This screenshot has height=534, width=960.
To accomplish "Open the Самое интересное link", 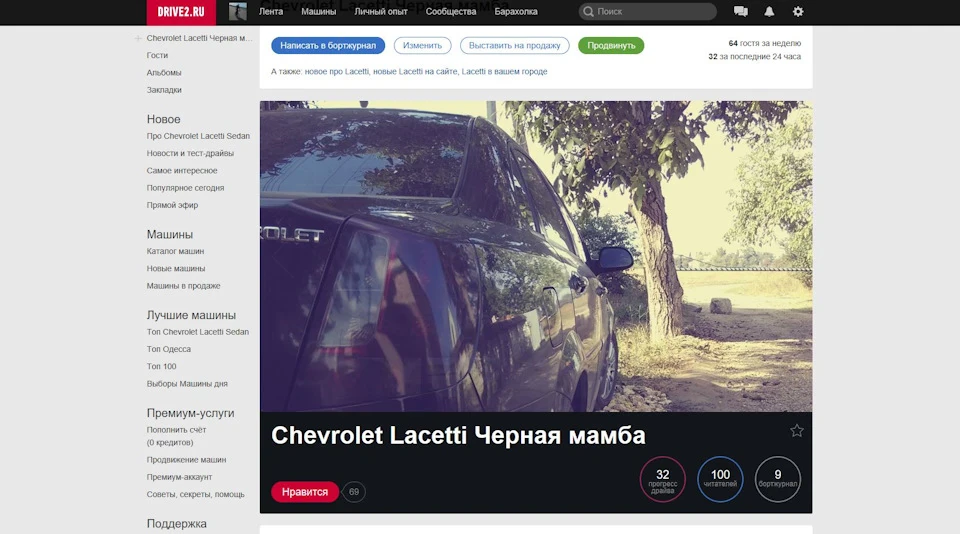I will 182,170.
